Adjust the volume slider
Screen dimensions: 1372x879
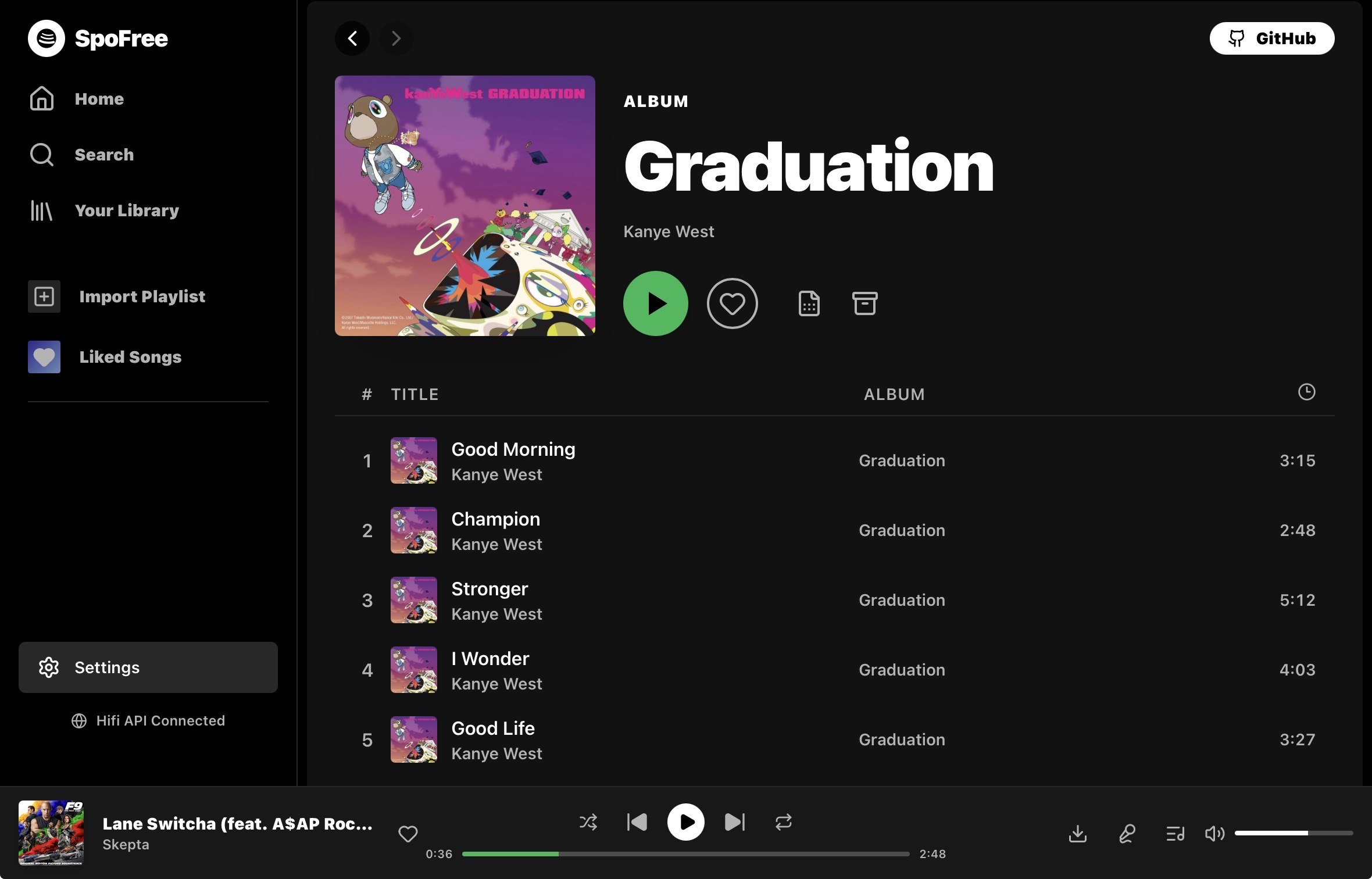(1293, 833)
